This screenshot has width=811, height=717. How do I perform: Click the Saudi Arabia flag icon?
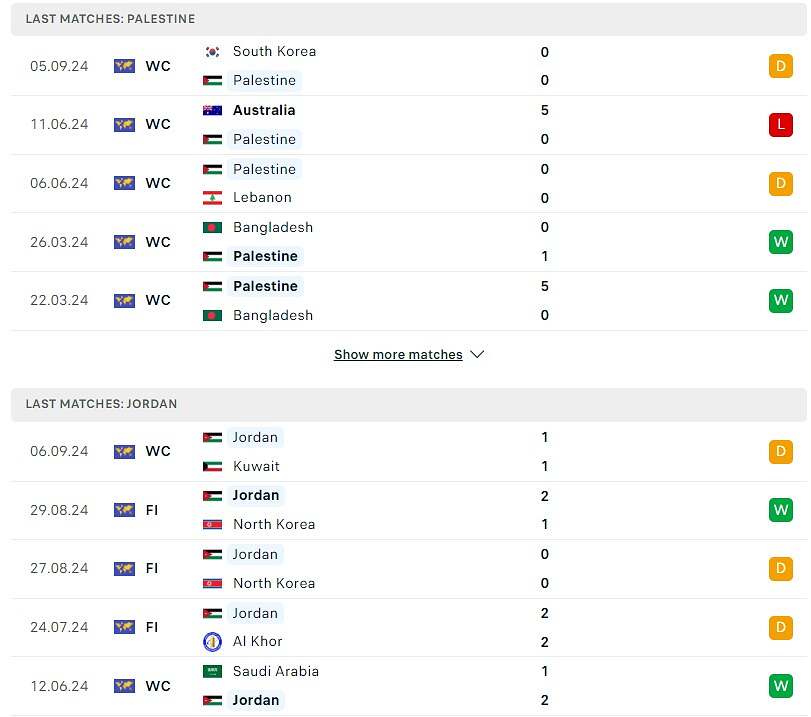(212, 671)
